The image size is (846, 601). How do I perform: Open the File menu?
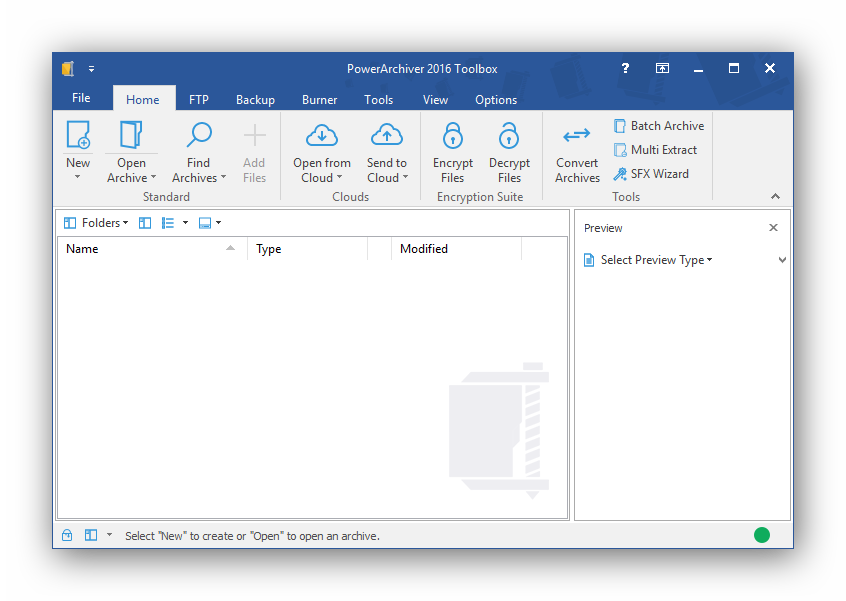tap(81, 98)
